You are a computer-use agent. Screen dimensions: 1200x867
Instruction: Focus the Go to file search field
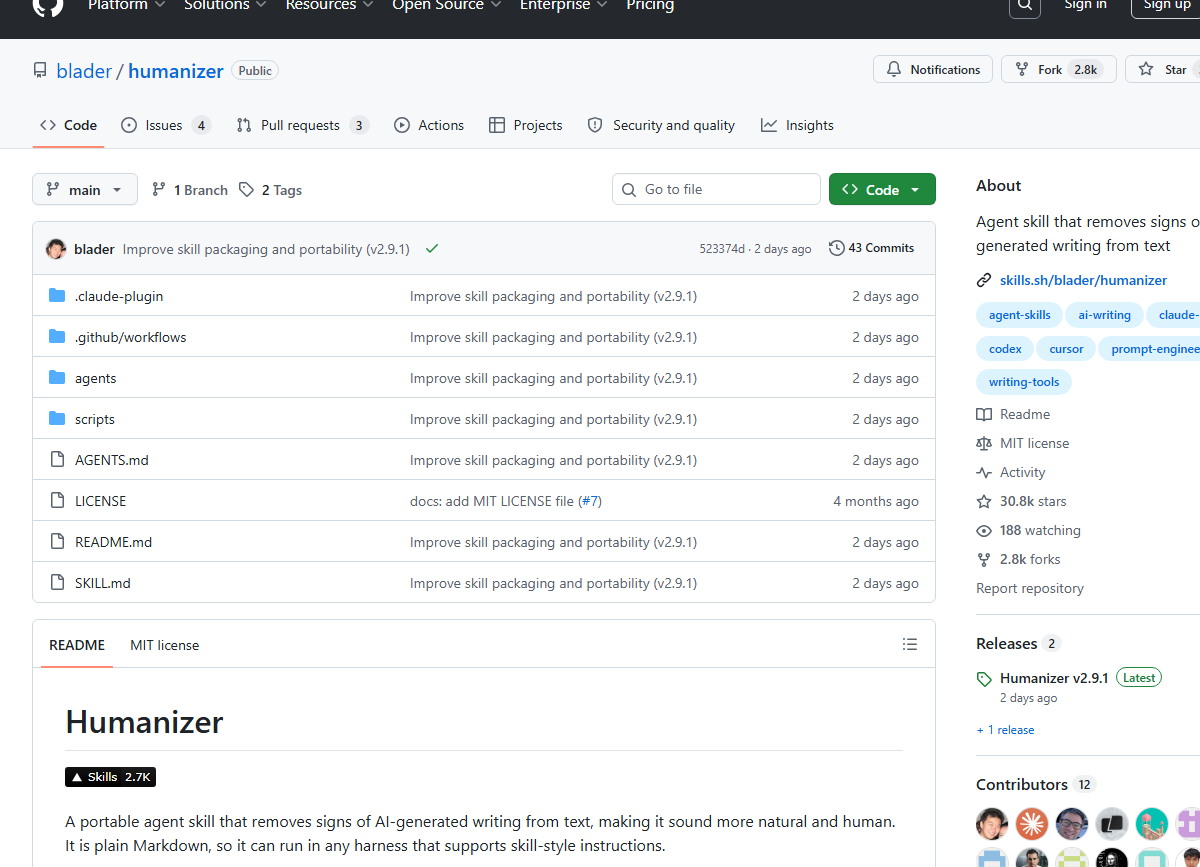point(716,189)
